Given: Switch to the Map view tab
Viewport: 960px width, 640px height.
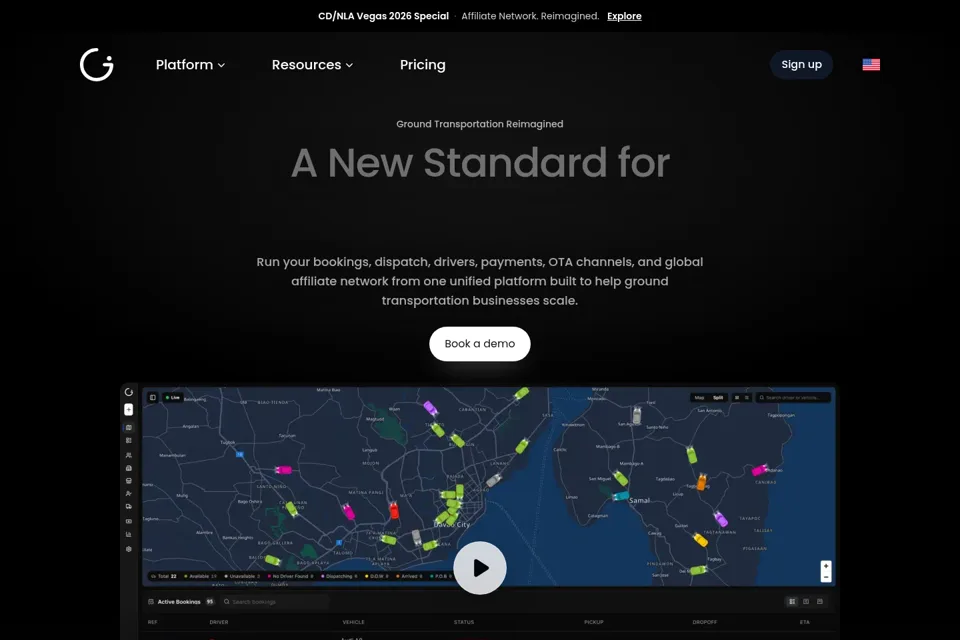Looking at the screenshot, I should tap(699, 397).
